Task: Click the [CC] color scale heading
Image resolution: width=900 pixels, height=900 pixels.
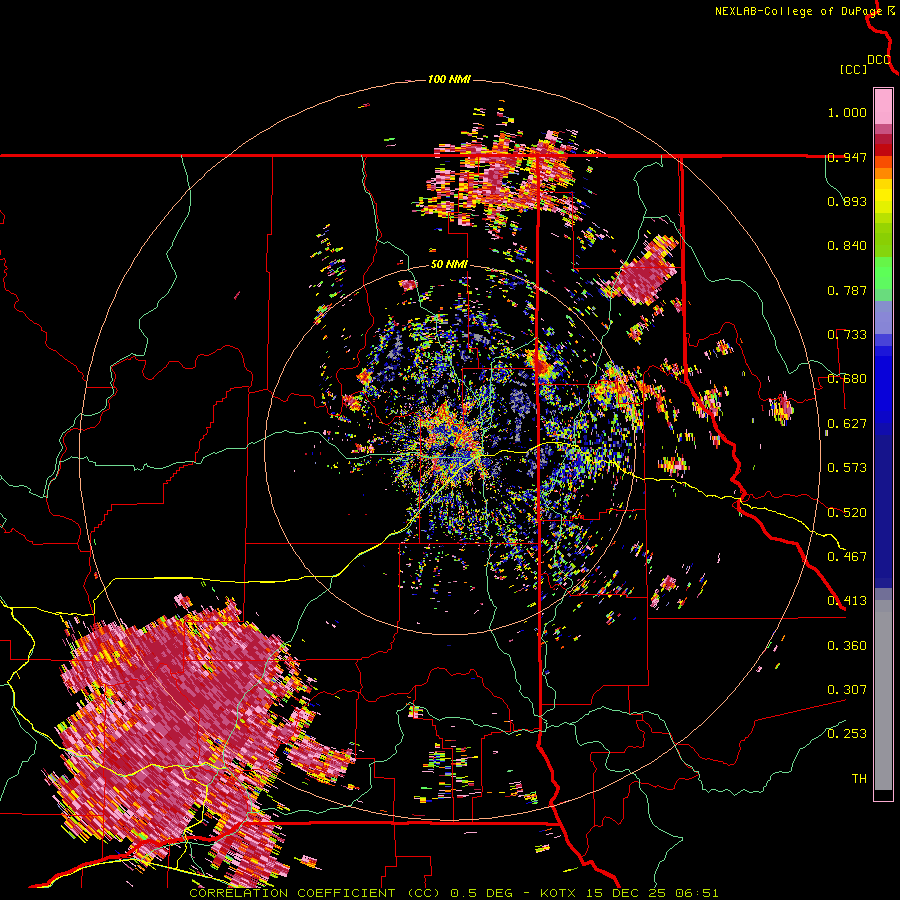Action: coord(854,69)
